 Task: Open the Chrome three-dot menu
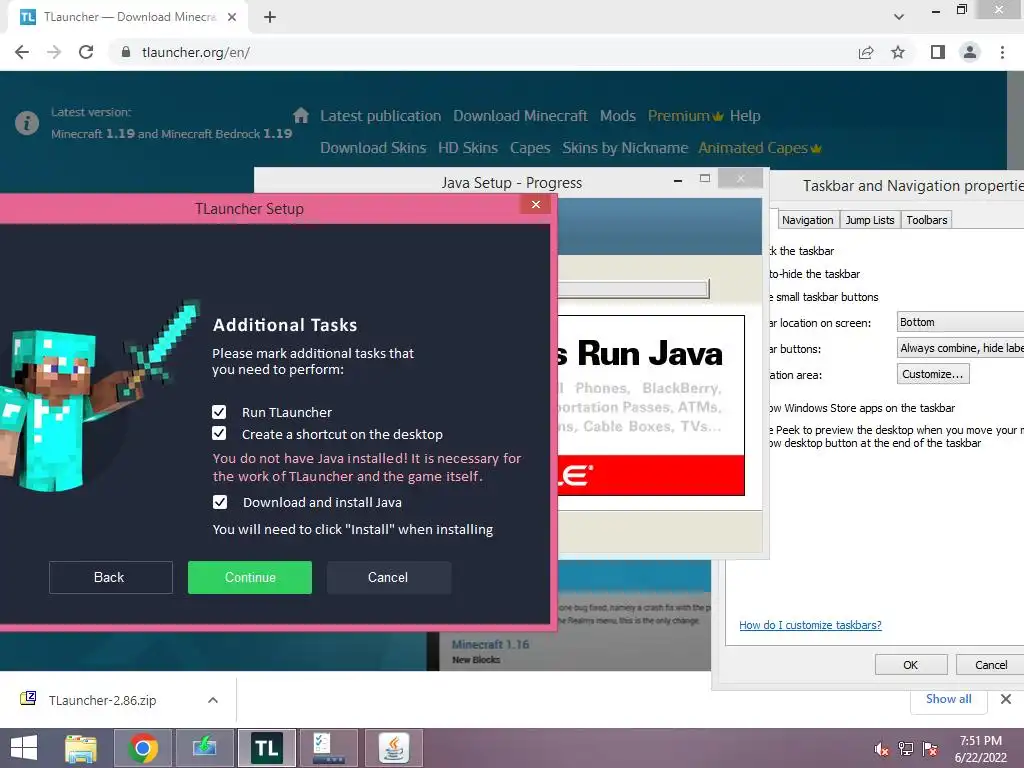pos(1002,52)
